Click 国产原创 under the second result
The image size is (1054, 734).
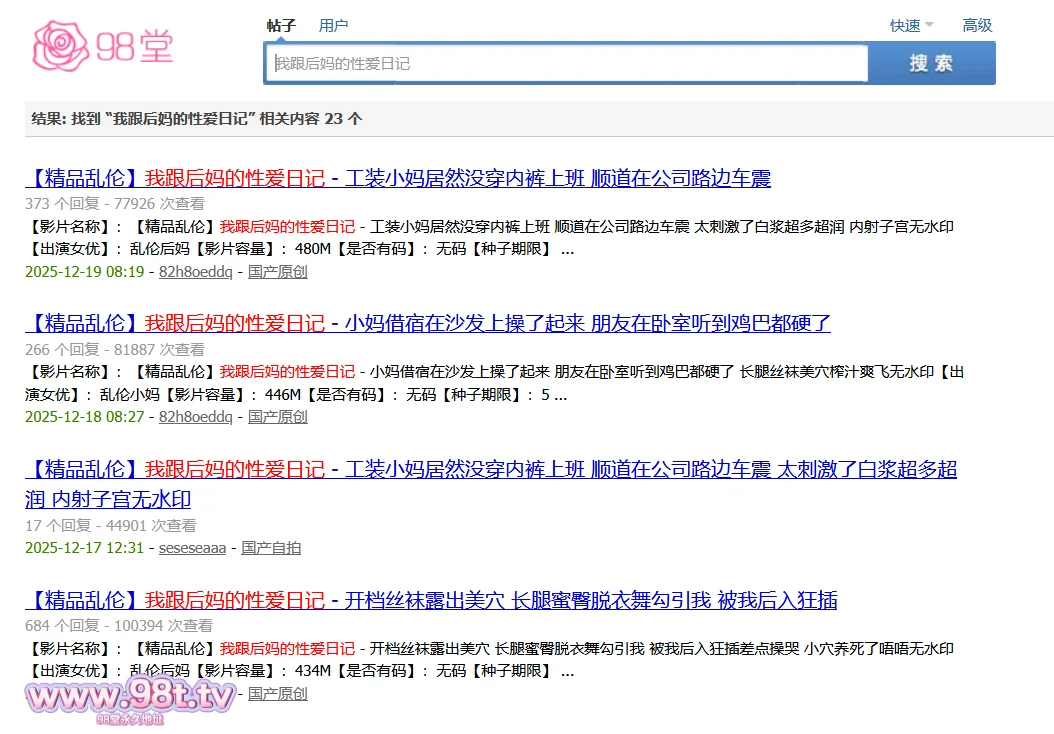[278, 416]
